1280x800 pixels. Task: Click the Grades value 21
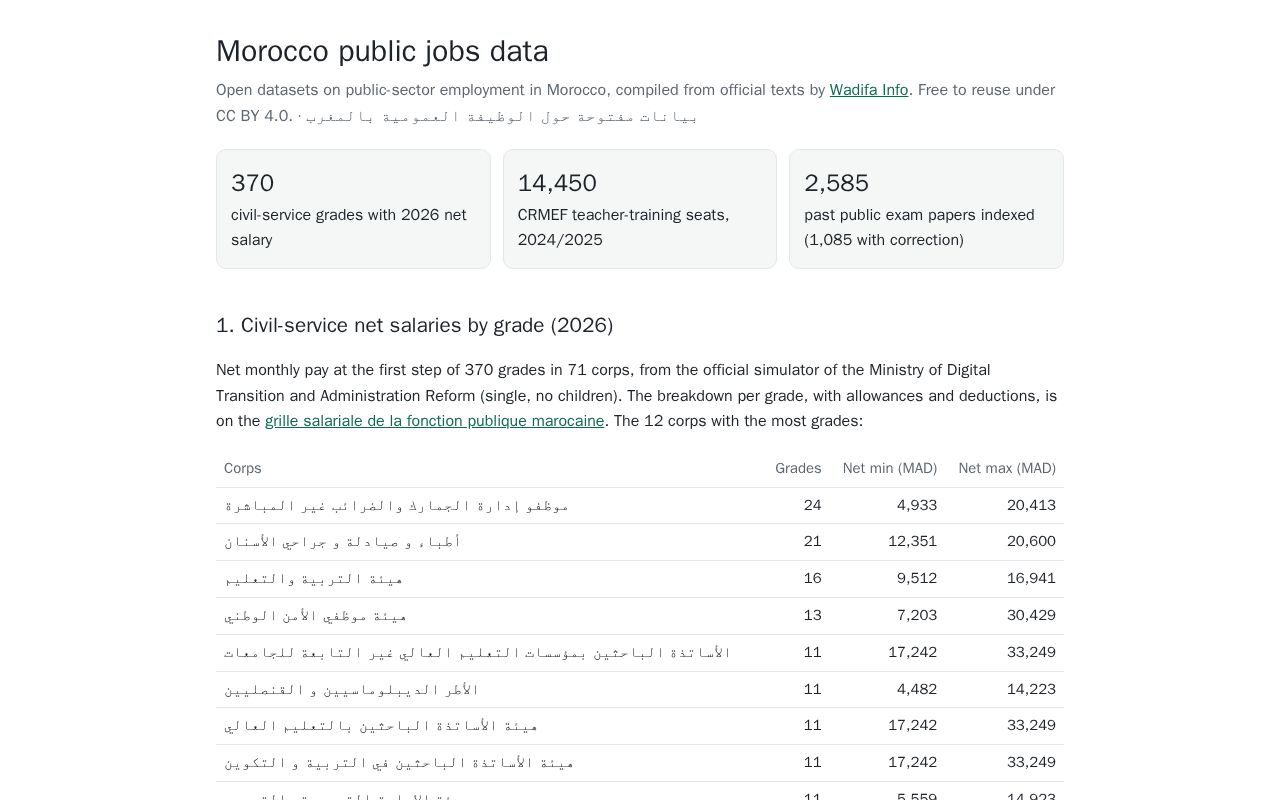point(812,541)
